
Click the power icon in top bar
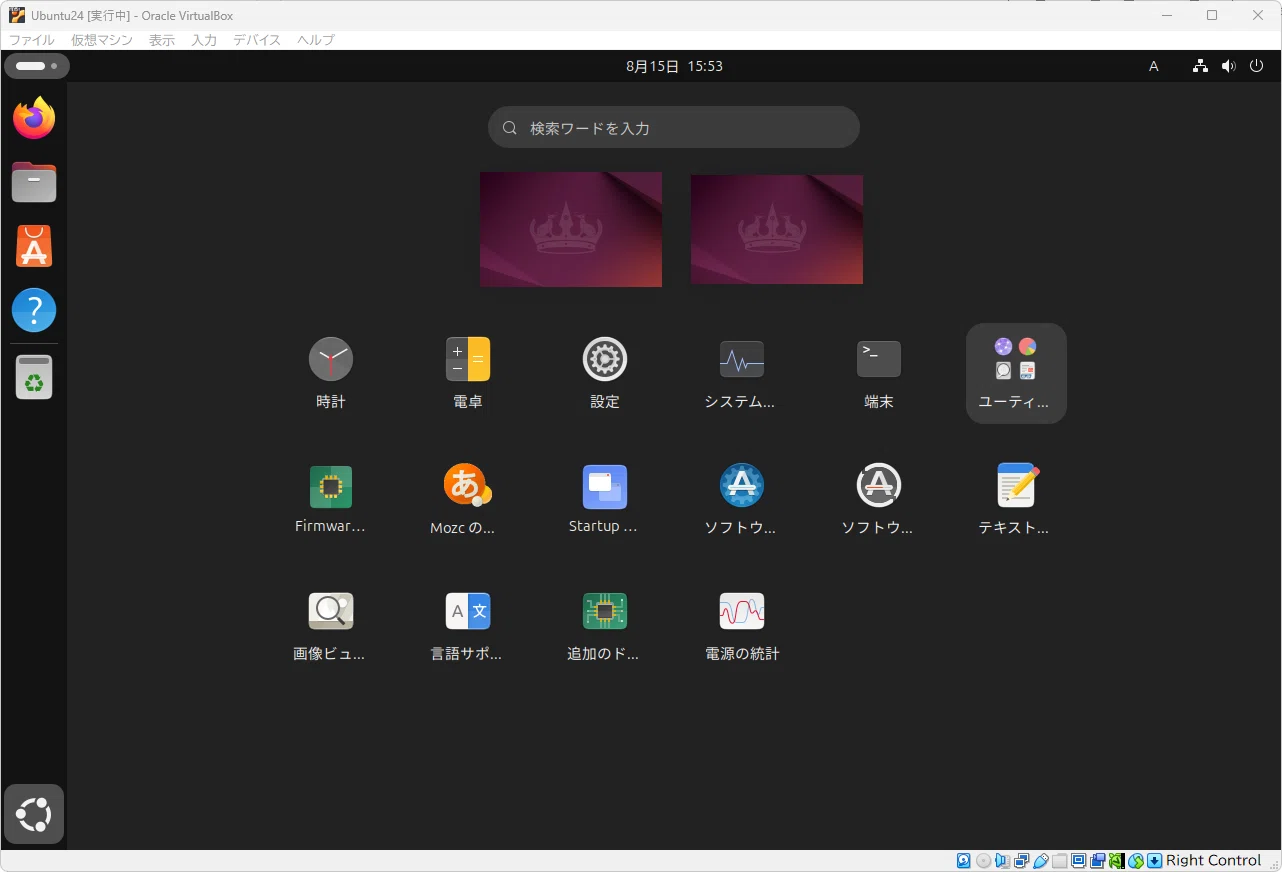[1257, 66]
